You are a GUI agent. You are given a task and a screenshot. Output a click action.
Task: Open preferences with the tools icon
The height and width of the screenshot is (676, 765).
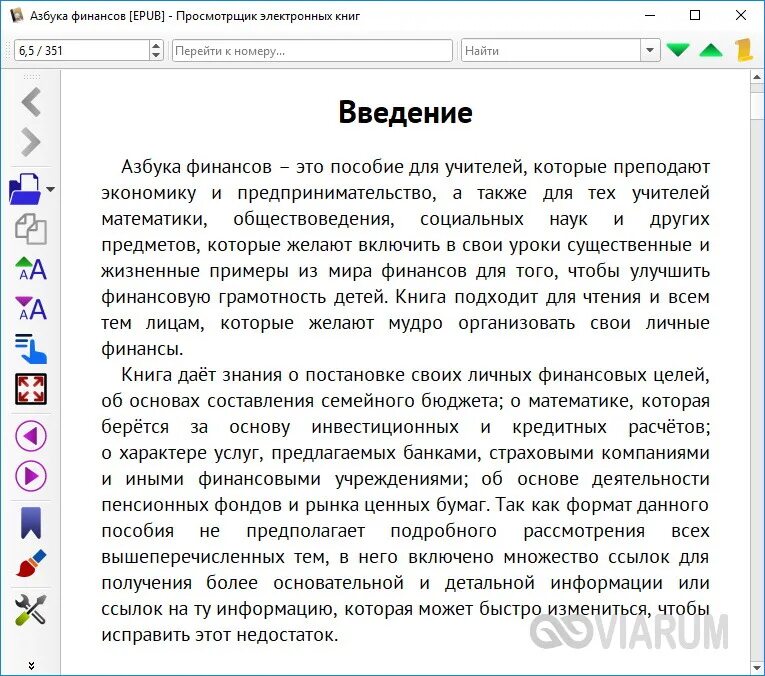point(31,609)
